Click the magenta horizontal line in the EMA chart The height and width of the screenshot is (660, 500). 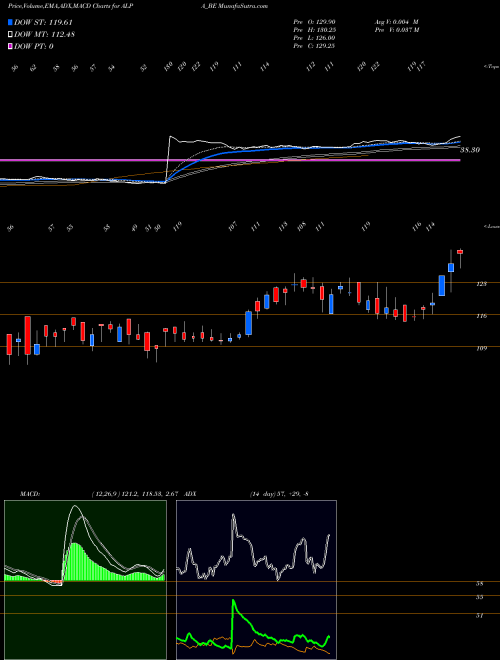[x=230, y=160]
